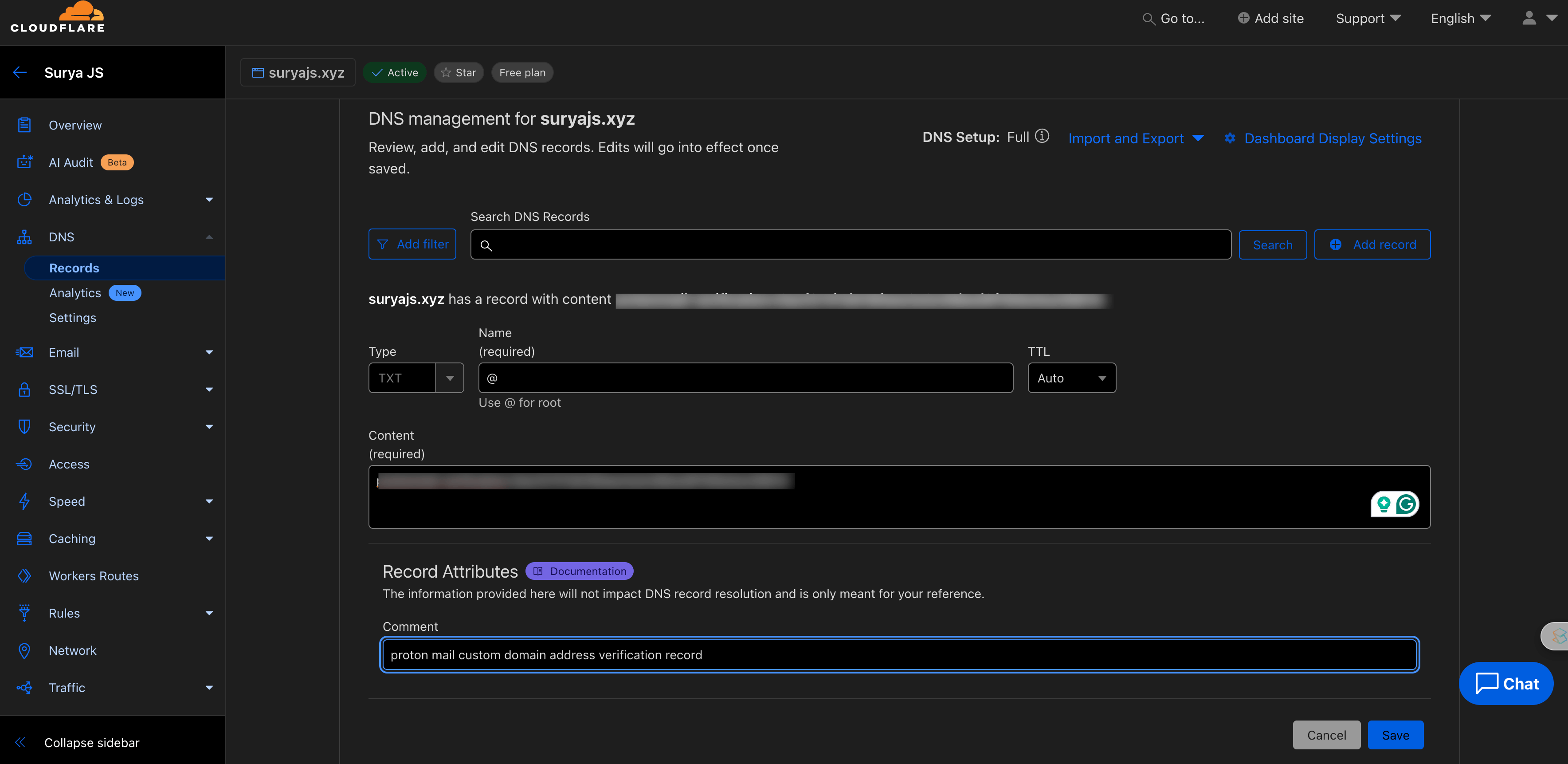
Task: Click the Network location pin icon
Action: [24, 651]
